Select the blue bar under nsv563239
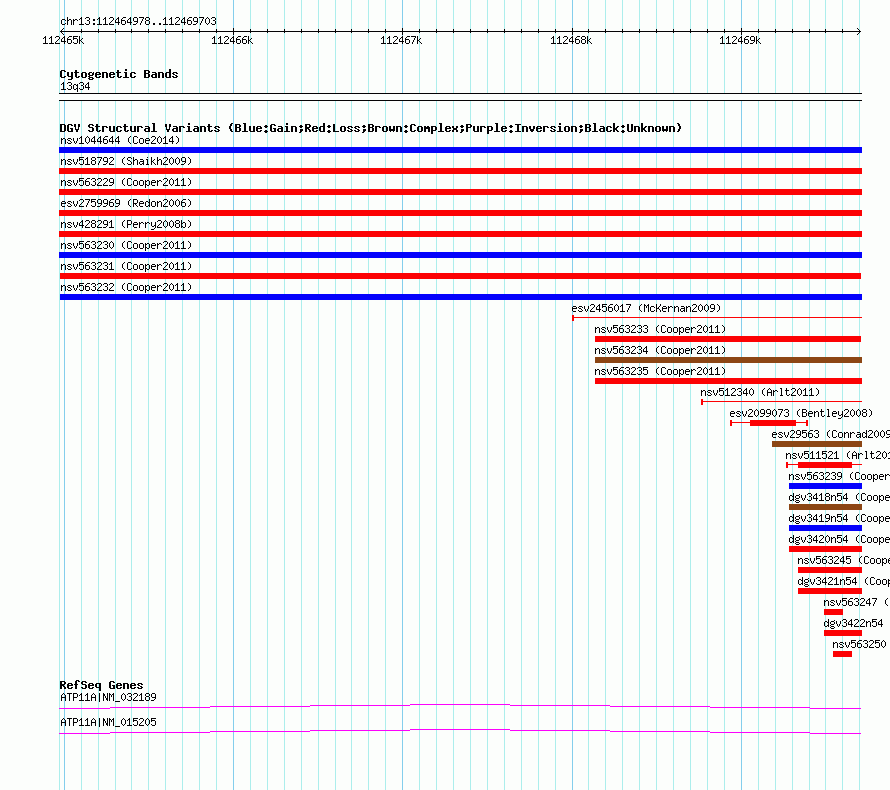This screenshot has height=790, width=890. click(825, 486)
